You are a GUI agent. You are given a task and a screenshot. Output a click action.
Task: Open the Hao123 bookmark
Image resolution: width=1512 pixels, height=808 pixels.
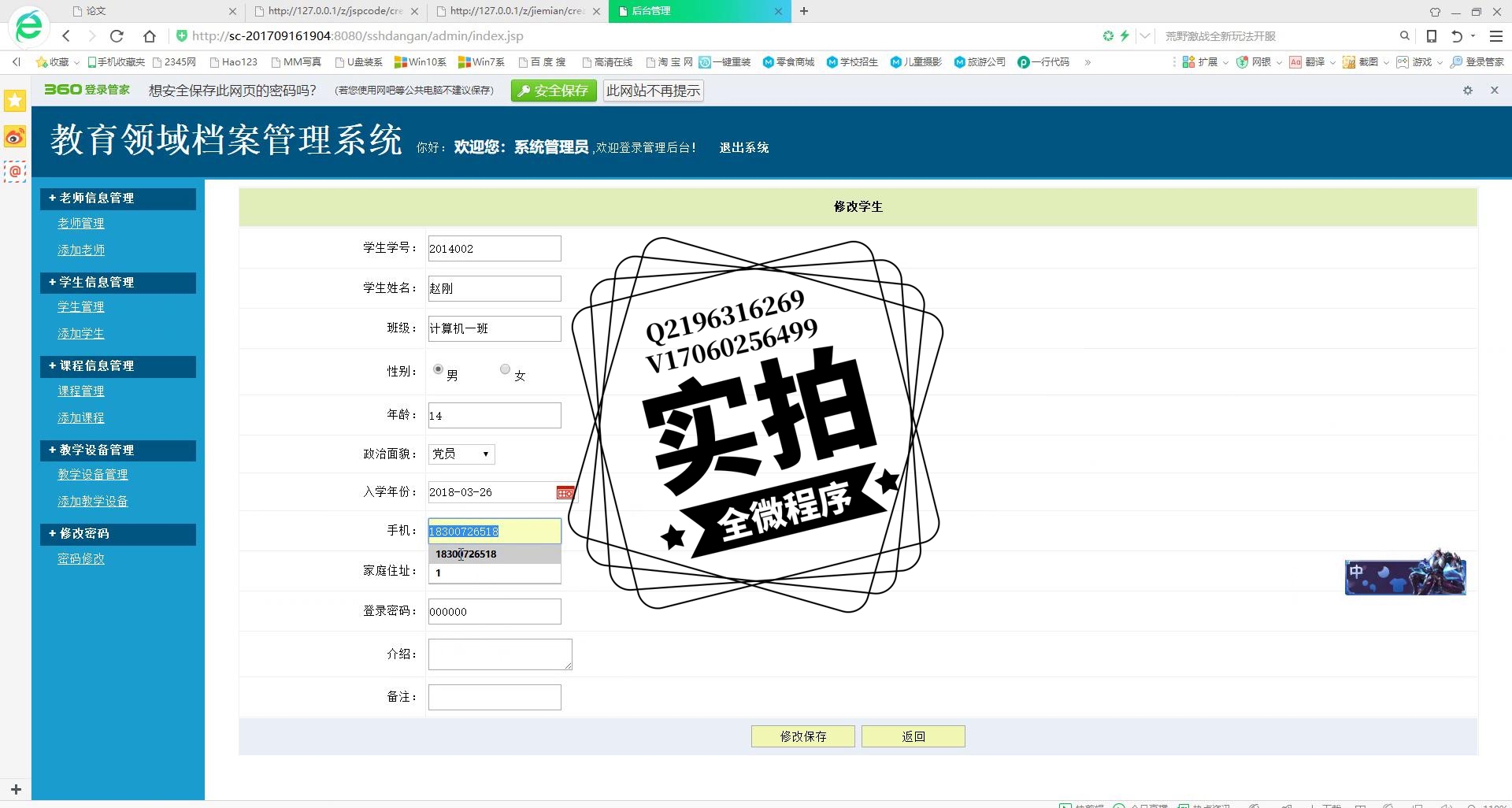pos(233,61)
